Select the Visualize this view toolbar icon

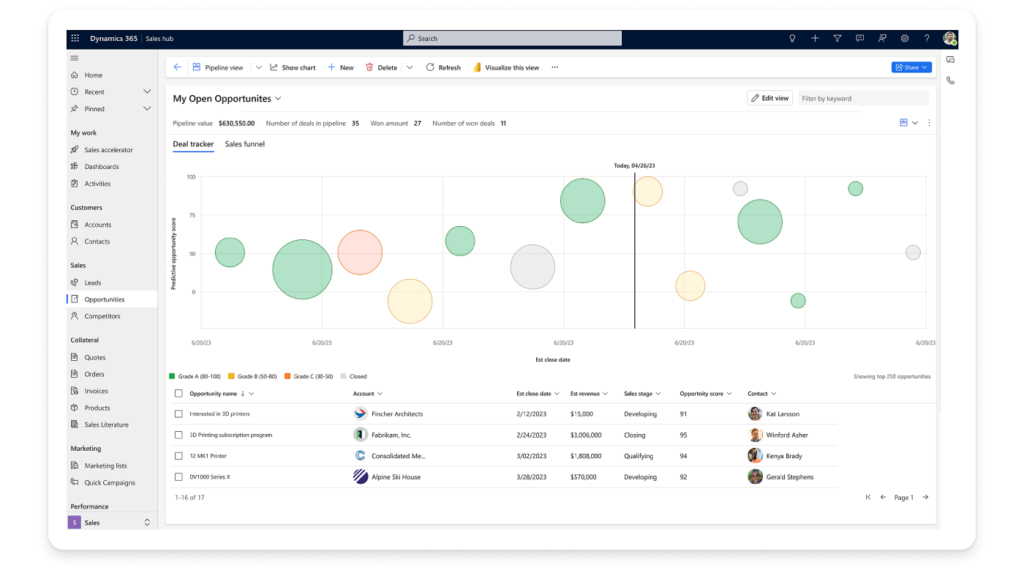477,67
